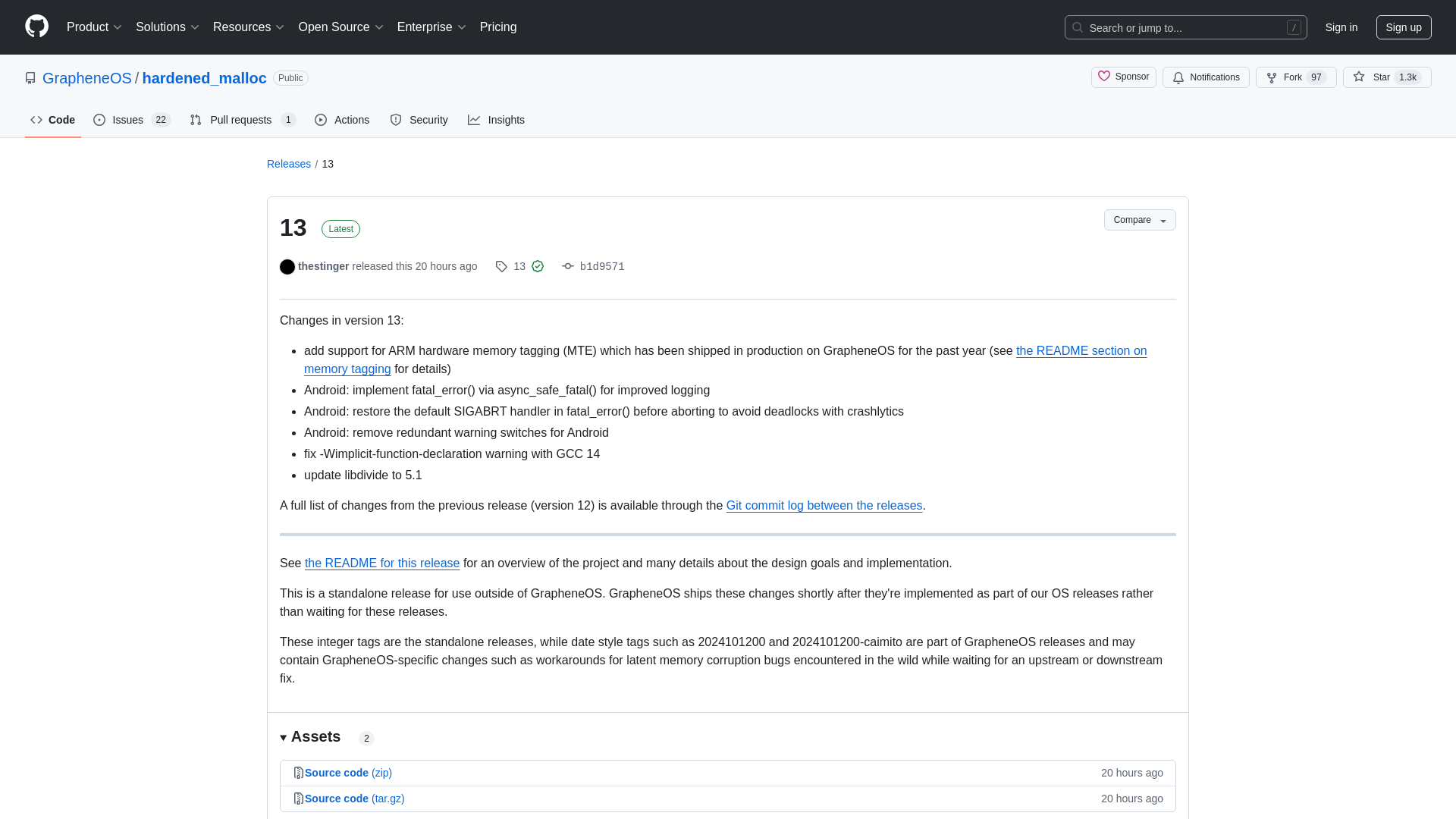1456x819 pixels.
Task: Download Source code (tar.gz)
Action: [x=354, y=799]
